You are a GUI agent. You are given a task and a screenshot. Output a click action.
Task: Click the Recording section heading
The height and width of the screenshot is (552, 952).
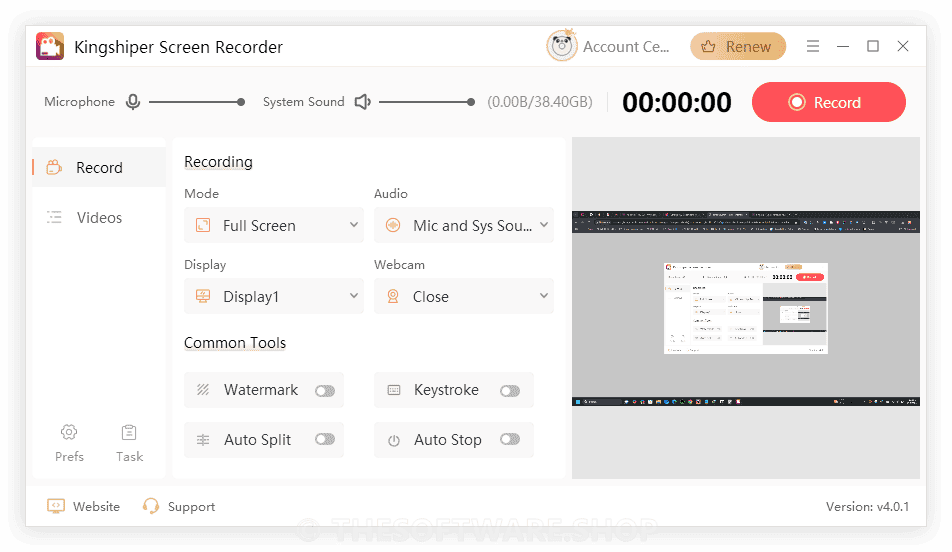(x=218, y=162)
